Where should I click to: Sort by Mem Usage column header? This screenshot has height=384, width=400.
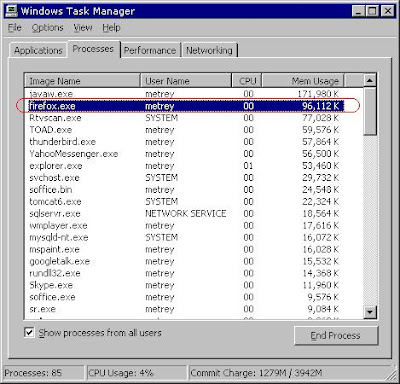(303, 81)
